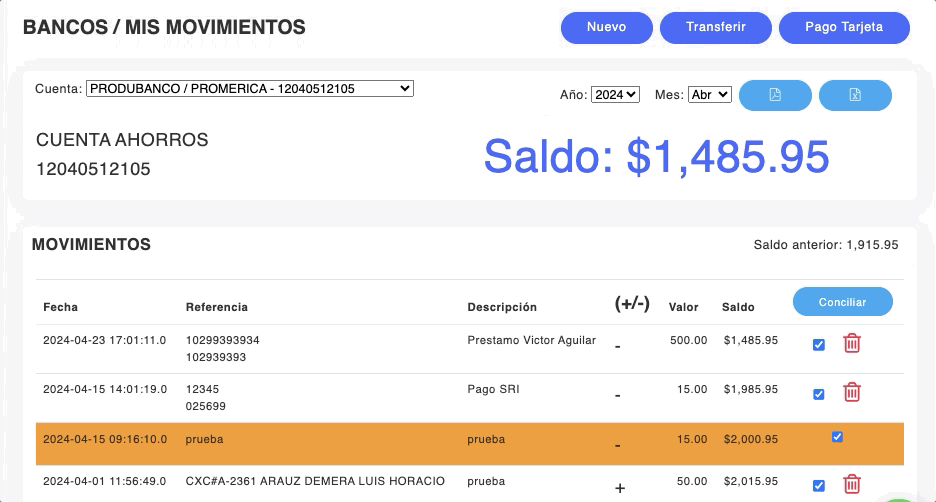This screenshot has width=936, height=502.
Task: Toggle checkbox in highlighted prueba row
Action: click(x=837, y=437)
